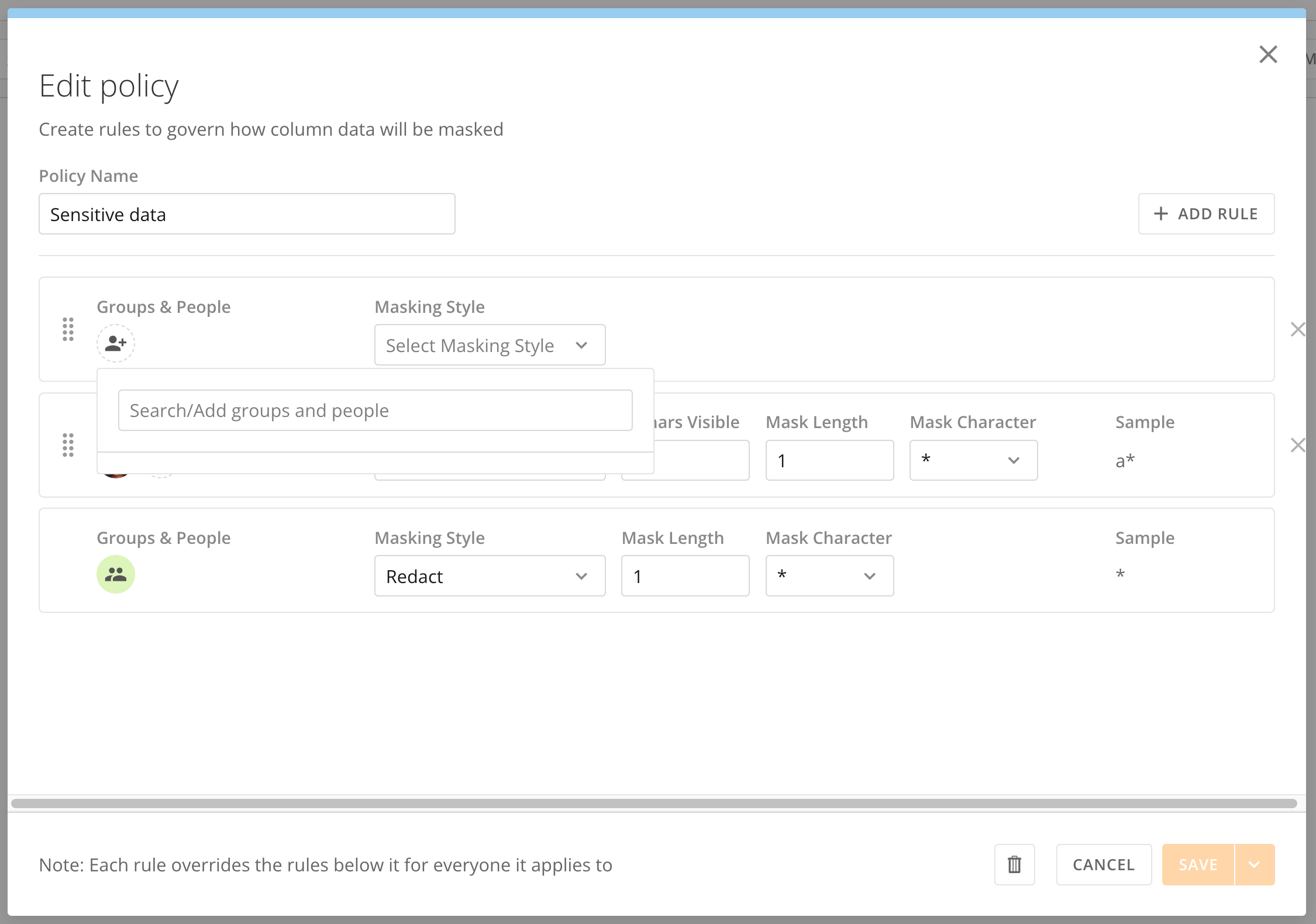Image resolution: width=1316 pixels, height=924 pixels.
Task: Open the Select Masking Style dropdown
Action: [x=490, y=345]
